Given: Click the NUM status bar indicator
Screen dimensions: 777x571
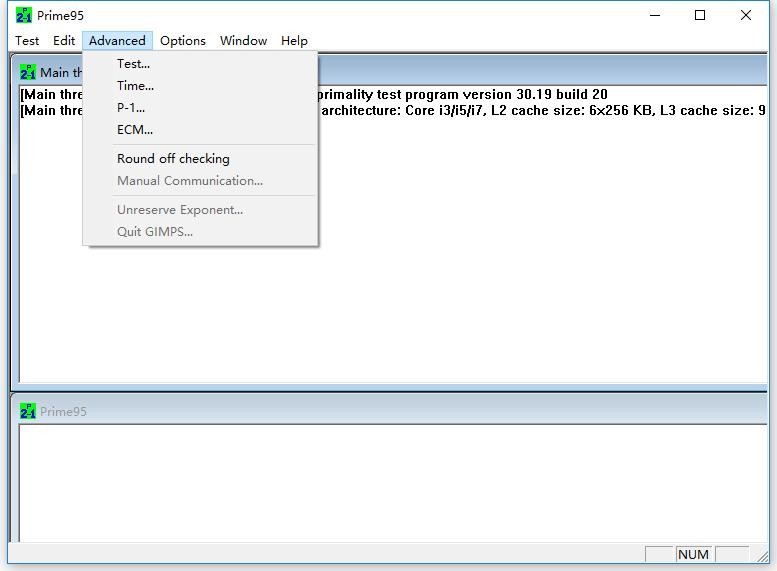Looking at the screenshot, I should (x=693, y=554).
